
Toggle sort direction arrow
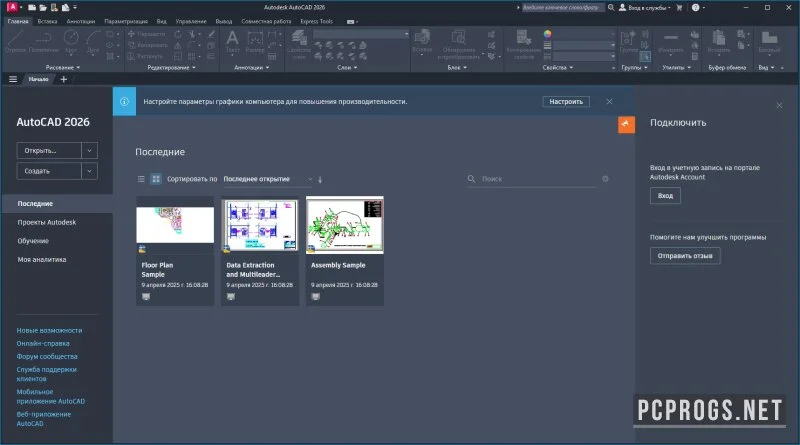[320, 179]
